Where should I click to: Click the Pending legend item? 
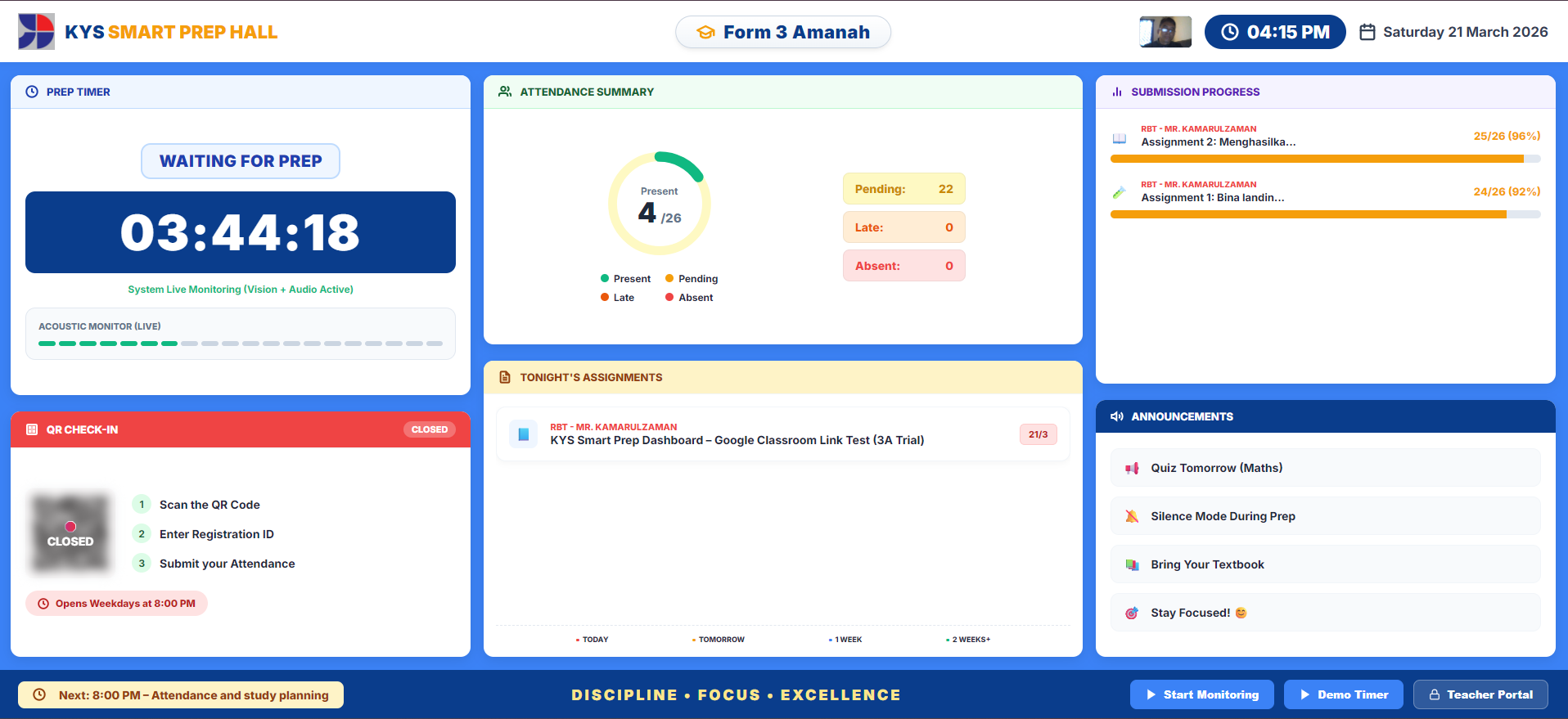tap(692, 279)
